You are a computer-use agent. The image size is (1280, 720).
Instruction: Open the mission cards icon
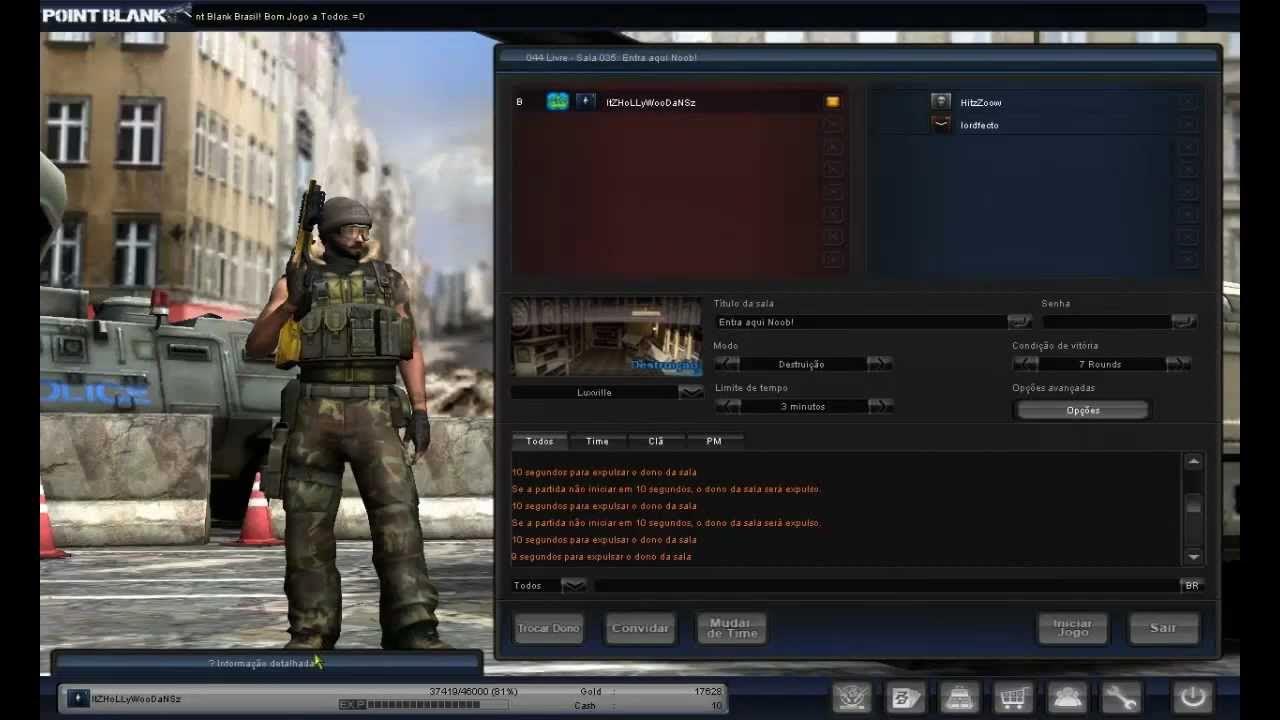(906, 697)
